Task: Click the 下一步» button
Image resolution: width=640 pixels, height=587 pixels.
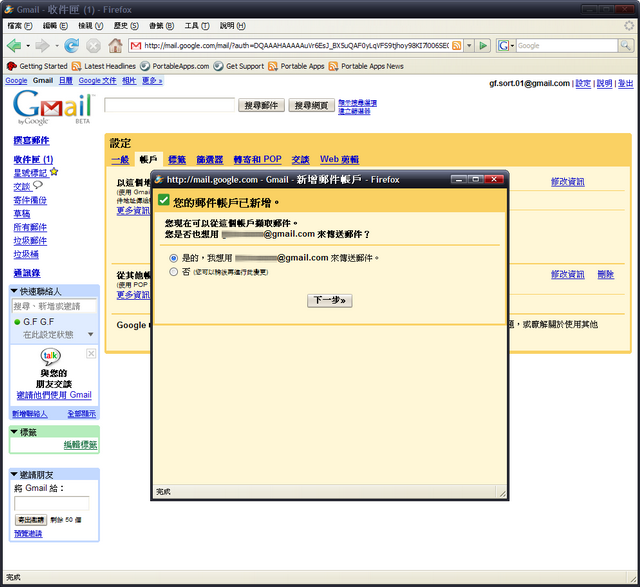Action: point(330,300)
